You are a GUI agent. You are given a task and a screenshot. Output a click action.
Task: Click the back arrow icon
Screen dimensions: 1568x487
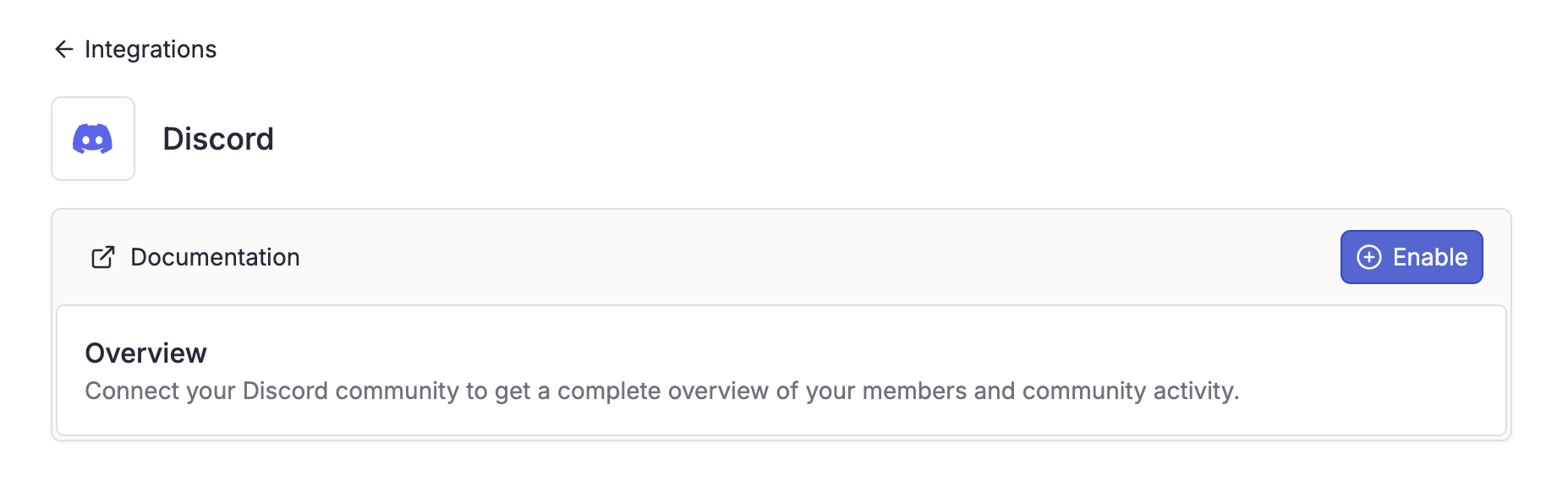pos(63,49)
